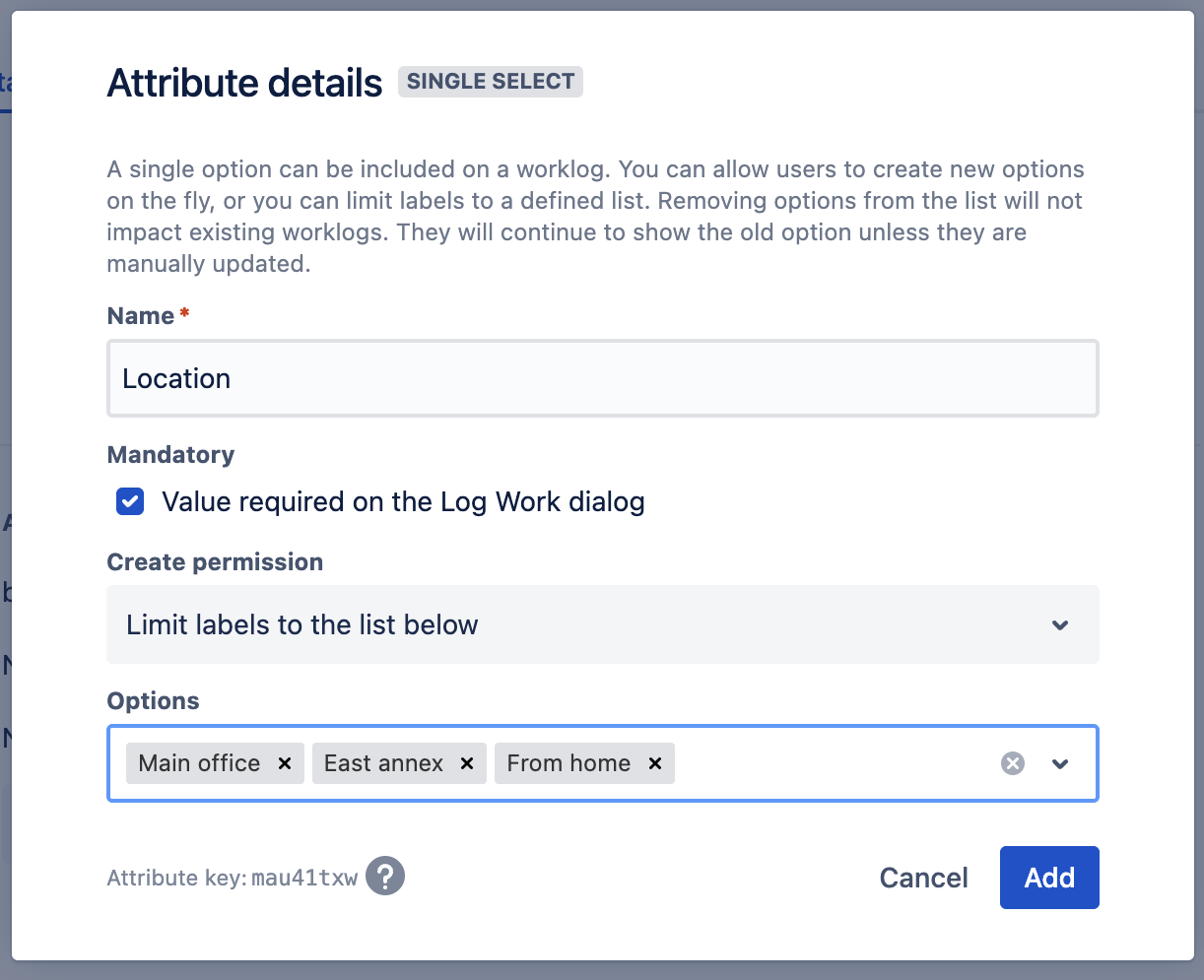Screen dimensions: 1204x980
Task: Select the From home tag label
Action: coord(569,764)
